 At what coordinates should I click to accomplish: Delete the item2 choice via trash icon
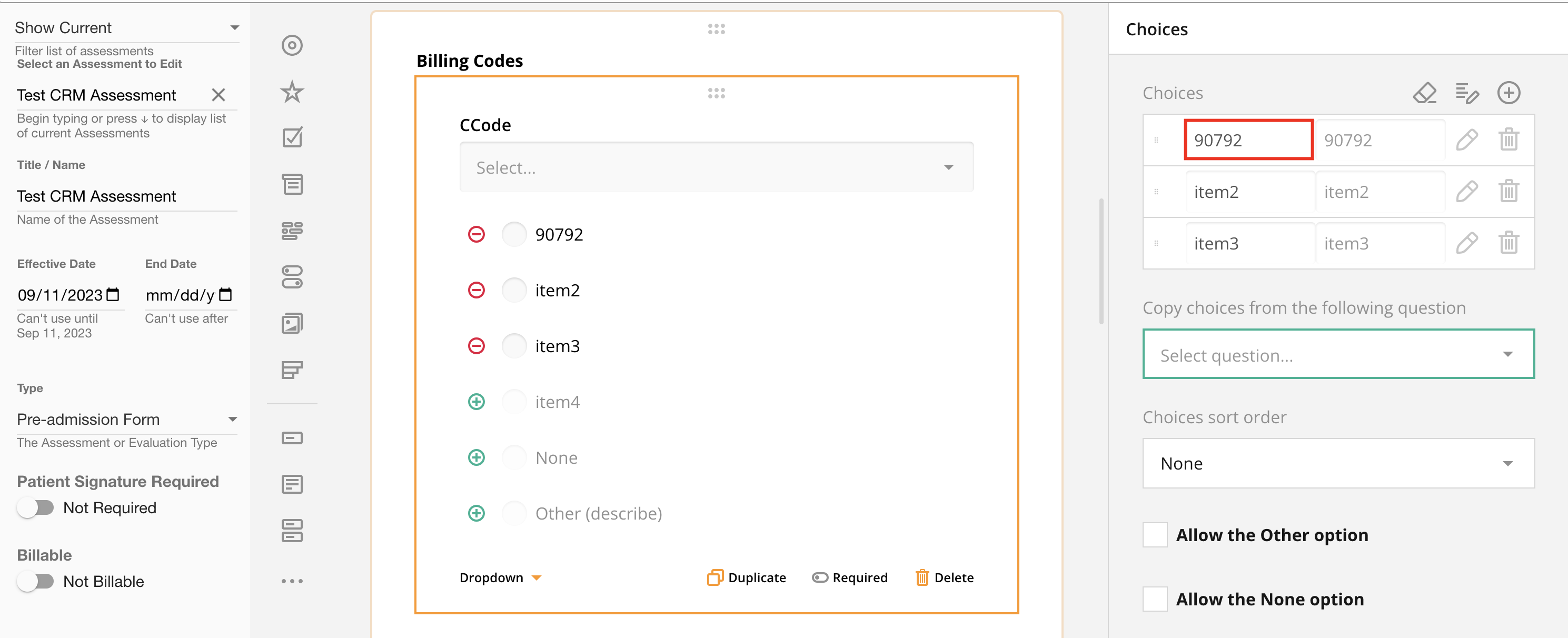pyautogui.click(x=1508, y=192)
